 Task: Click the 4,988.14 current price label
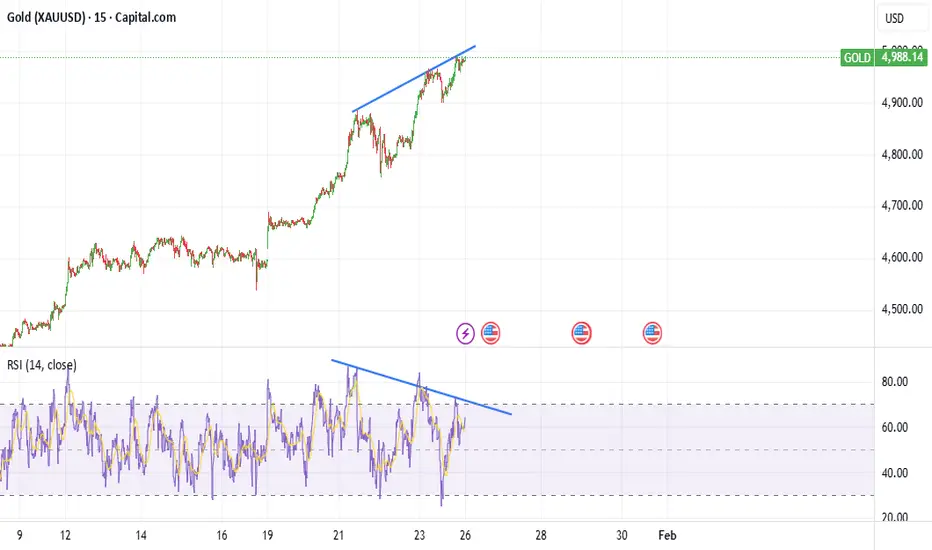tap(902, 57)
